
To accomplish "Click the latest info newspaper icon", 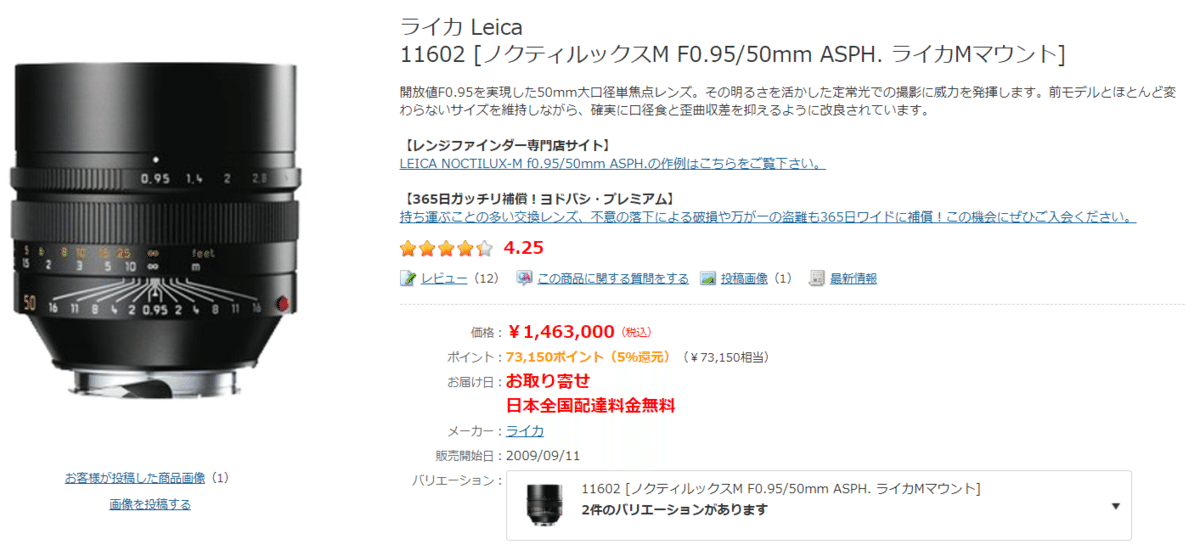I will (x=817, y=278).
